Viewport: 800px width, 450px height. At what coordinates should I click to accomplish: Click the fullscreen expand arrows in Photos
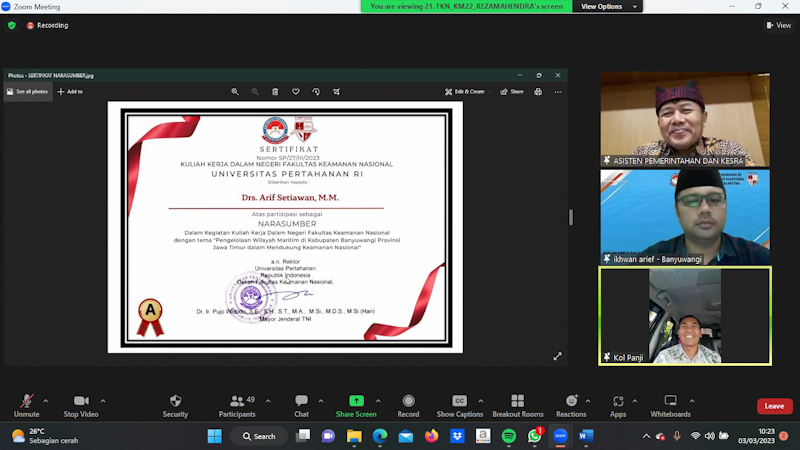pos(558,356)
